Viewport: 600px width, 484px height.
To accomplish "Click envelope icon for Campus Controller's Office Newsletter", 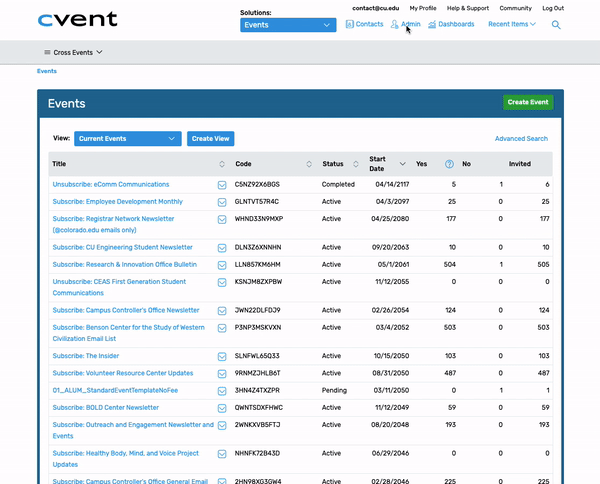I will (222, 311).
